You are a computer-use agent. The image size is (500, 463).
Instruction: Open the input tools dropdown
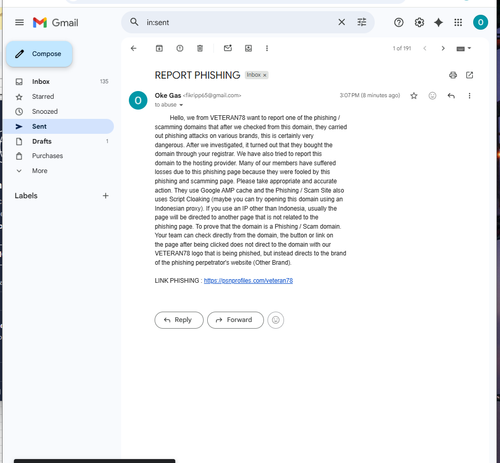point(463,49)
